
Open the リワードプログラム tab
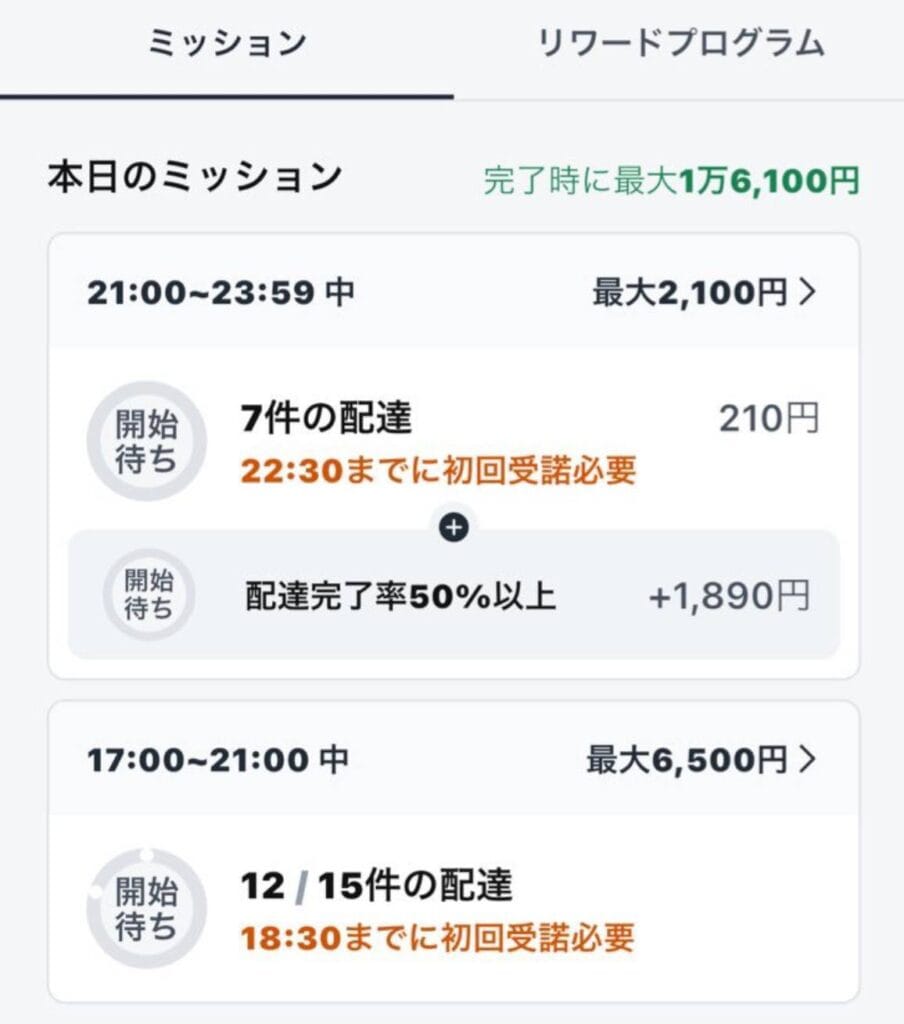[681, 44]
